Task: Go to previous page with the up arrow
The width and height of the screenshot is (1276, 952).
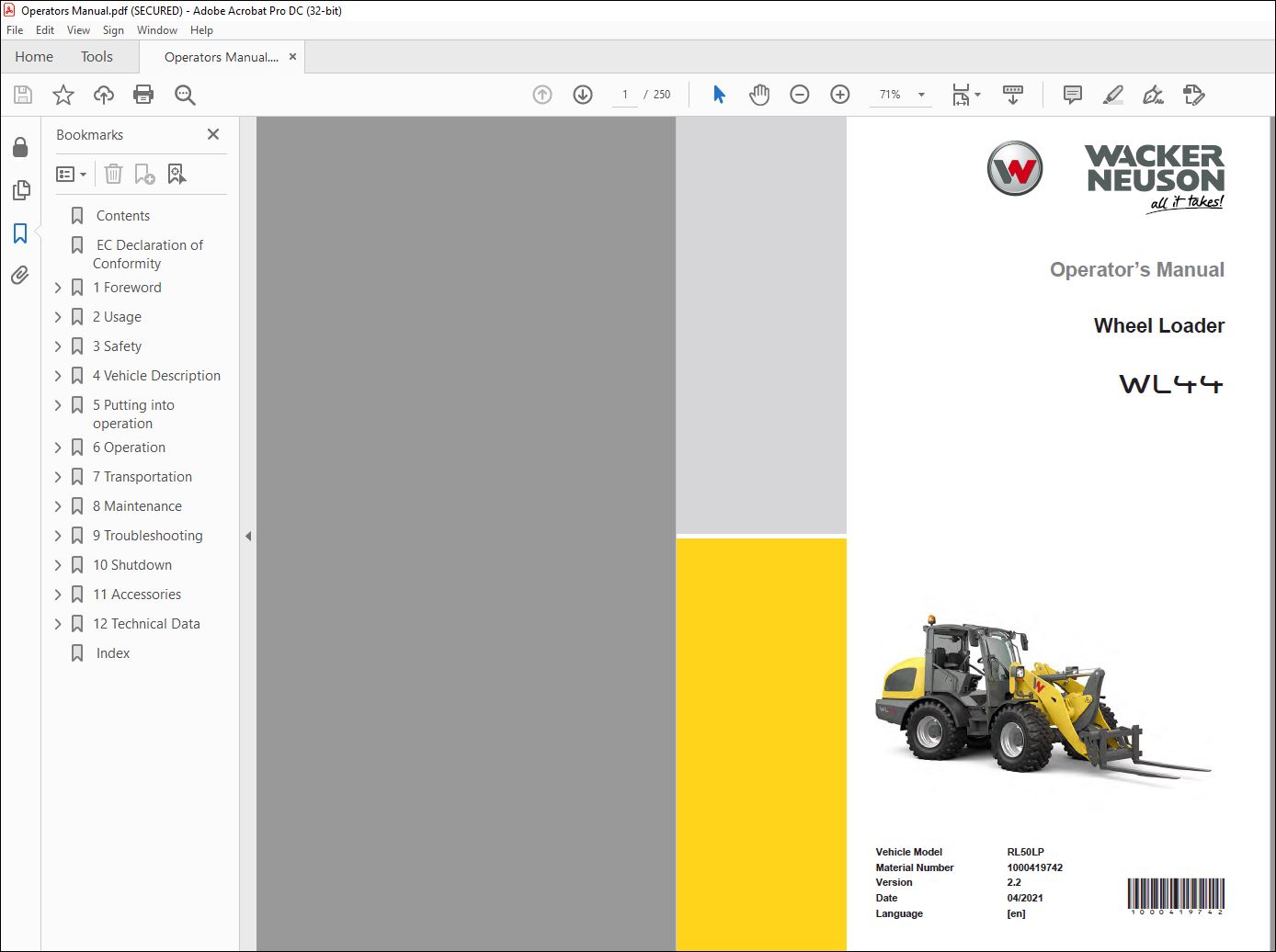Action: [542, 95]
